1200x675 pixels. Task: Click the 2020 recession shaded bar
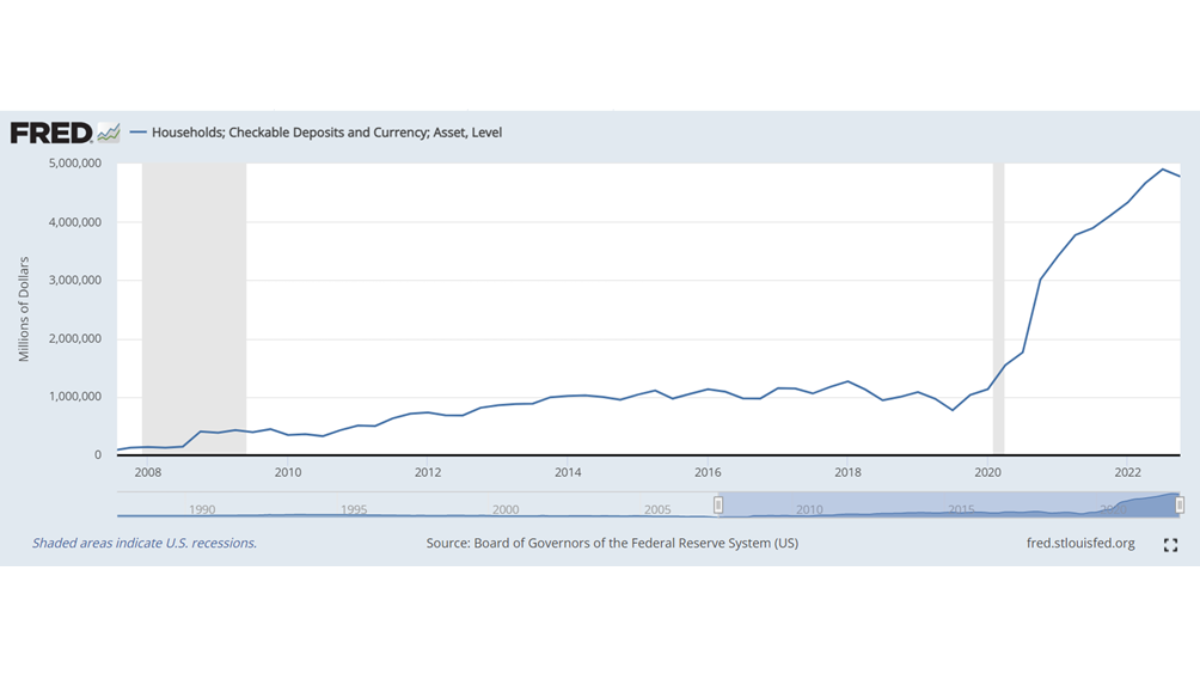998,309
